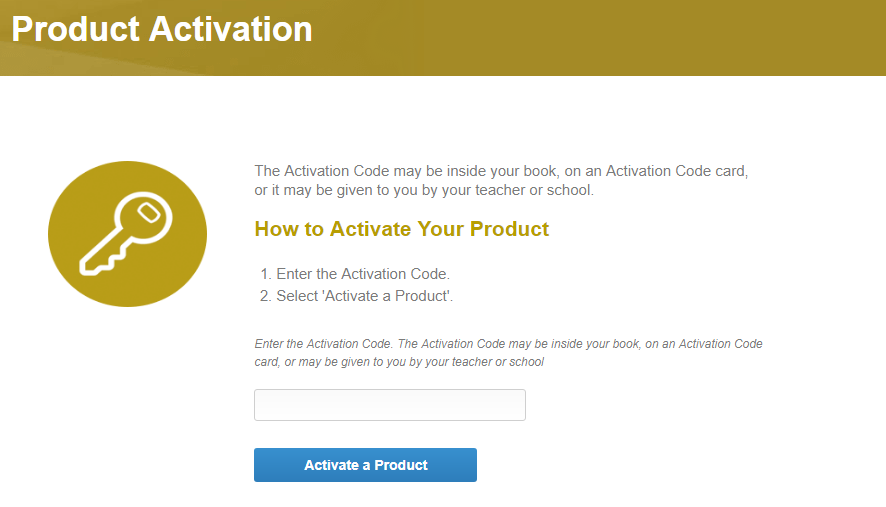Click the Product Activation page title
This screenshot has height=507, width=886.
click(x=162, y=29)
